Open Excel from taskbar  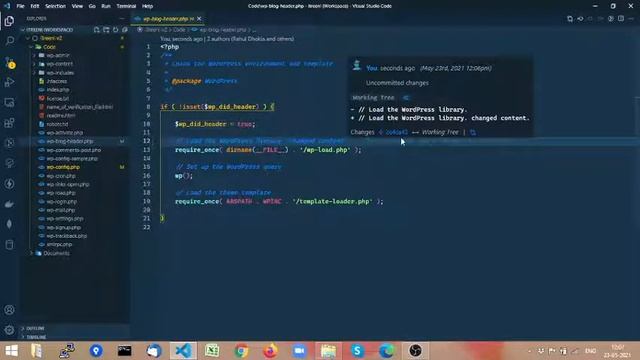212,351
